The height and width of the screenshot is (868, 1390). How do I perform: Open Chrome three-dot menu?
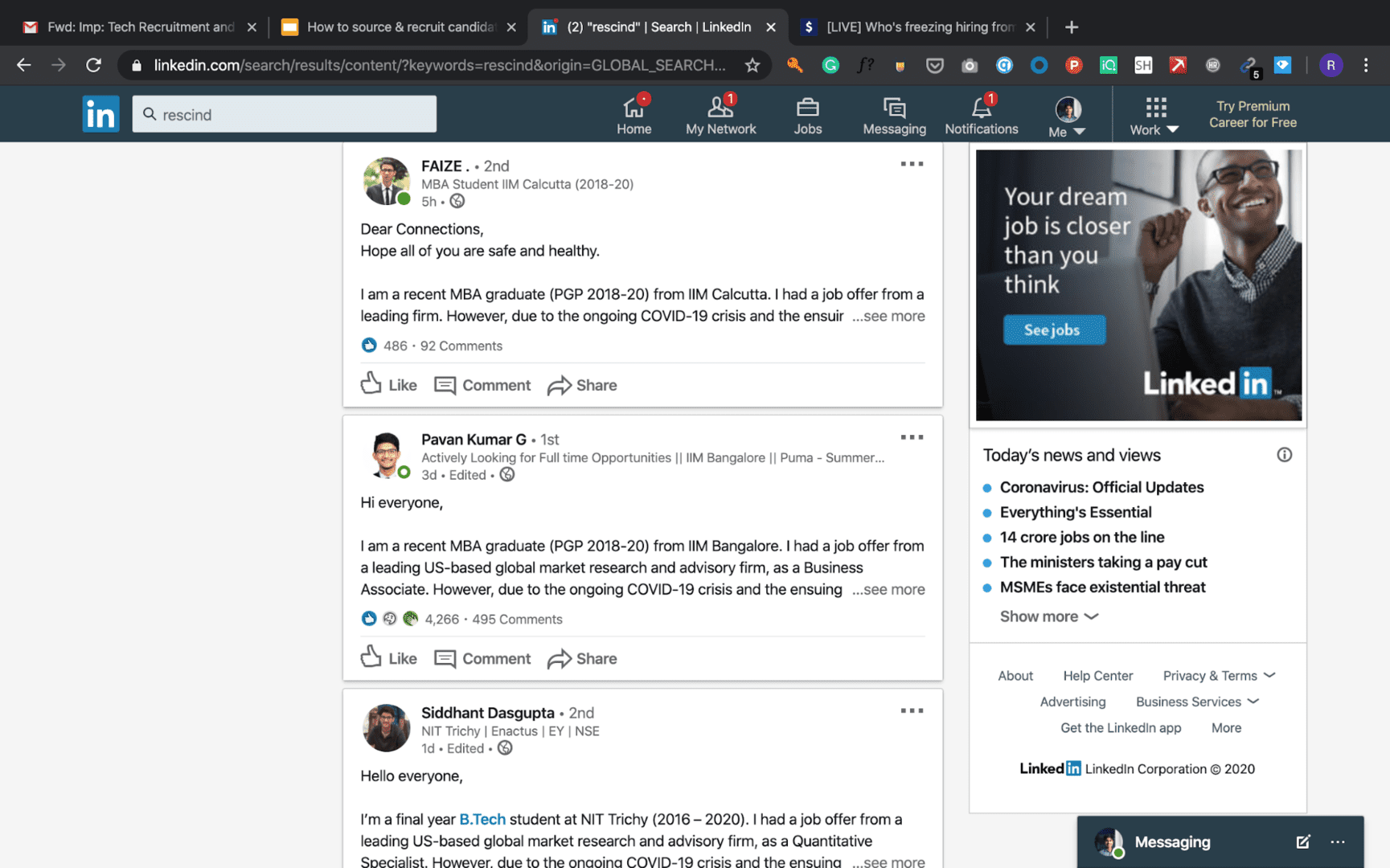coord(1366,65)
